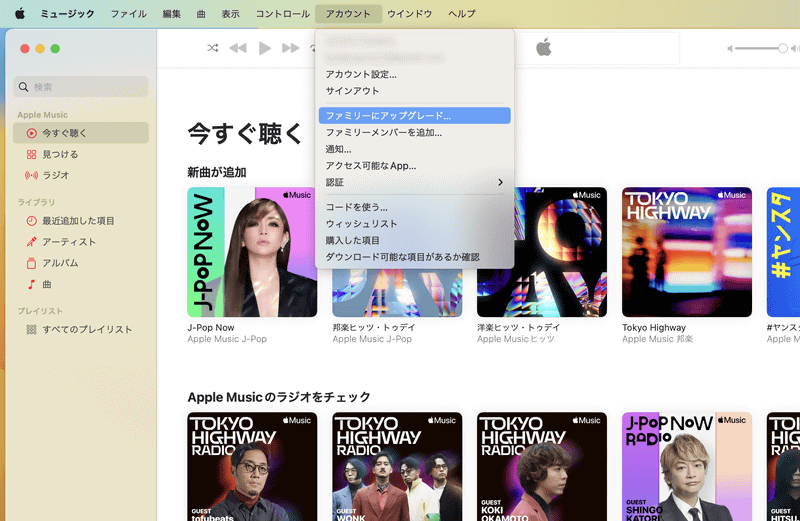Viewport: 800px width, 521px height.
Task: Click the ラジオ broadcast icon
Action: coord(32,176)
